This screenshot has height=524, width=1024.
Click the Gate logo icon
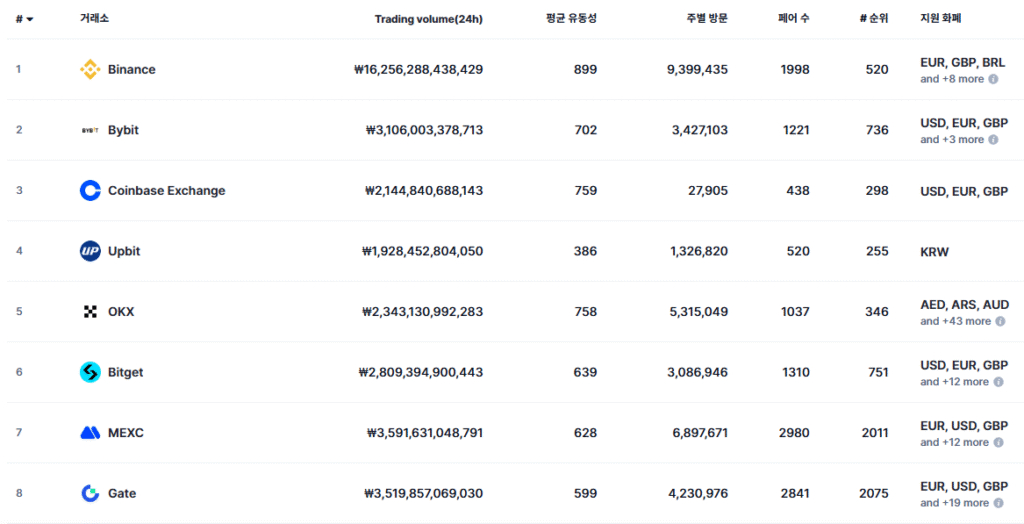[90, 493]
